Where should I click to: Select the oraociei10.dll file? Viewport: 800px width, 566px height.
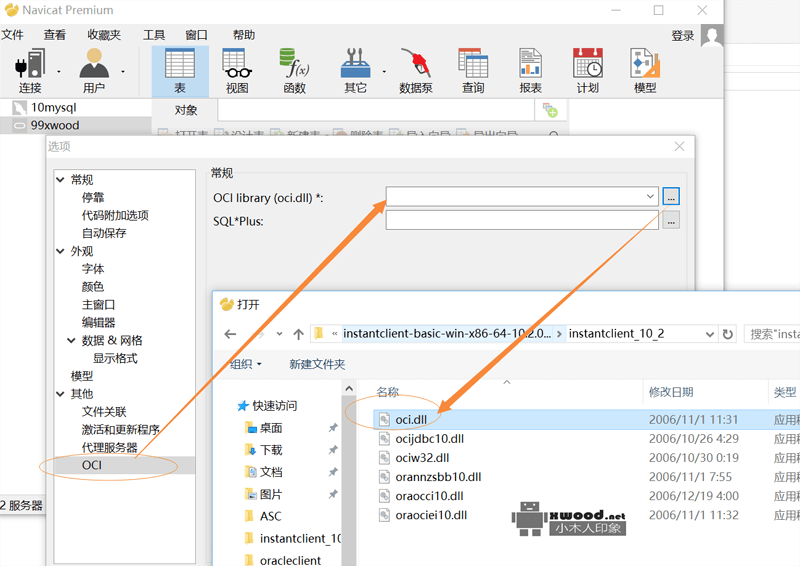tap(431, 515)
